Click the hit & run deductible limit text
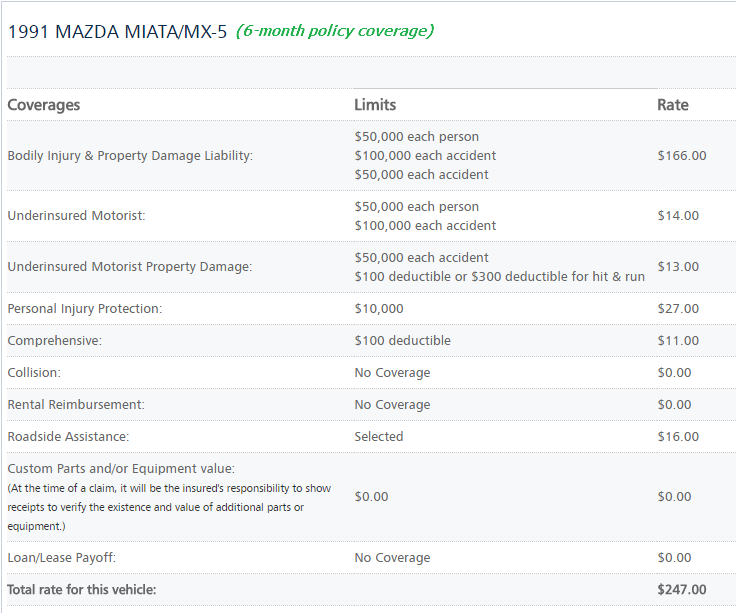This screenshot has height=613, width=736. click(499, 277)
